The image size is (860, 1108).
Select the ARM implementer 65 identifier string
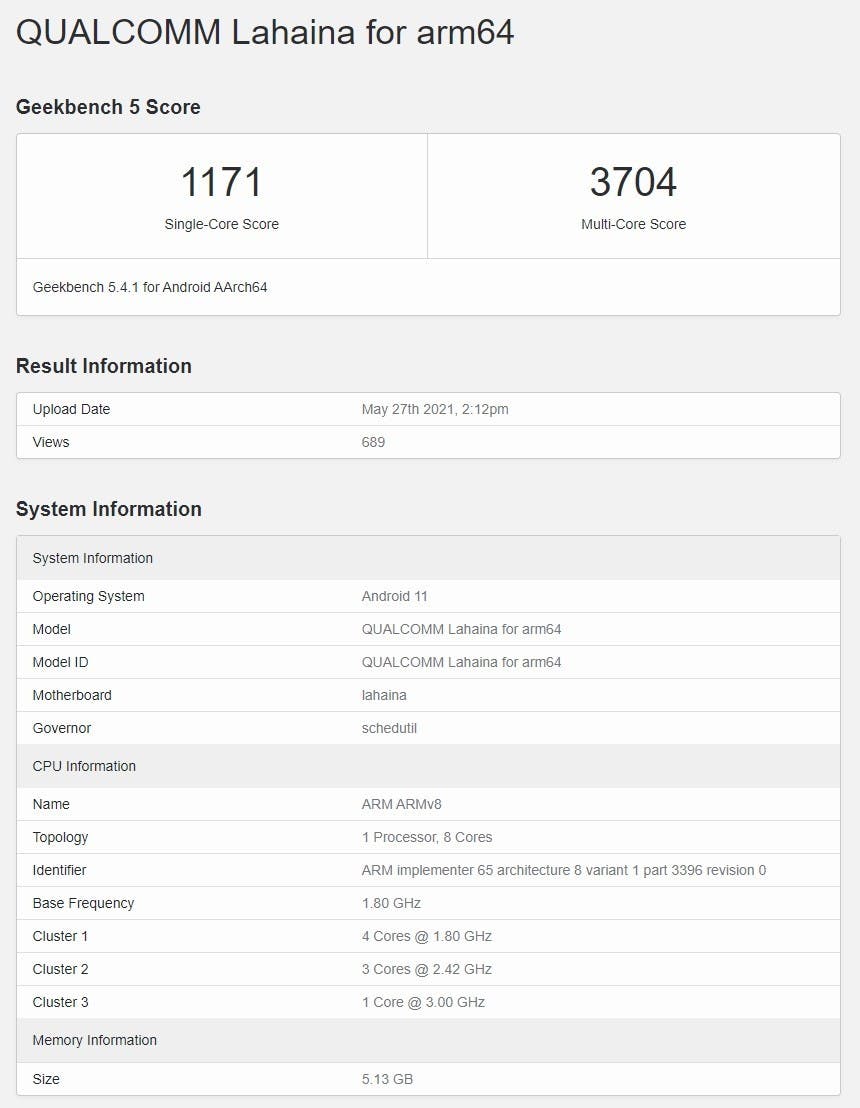click(x=564, y=871)
